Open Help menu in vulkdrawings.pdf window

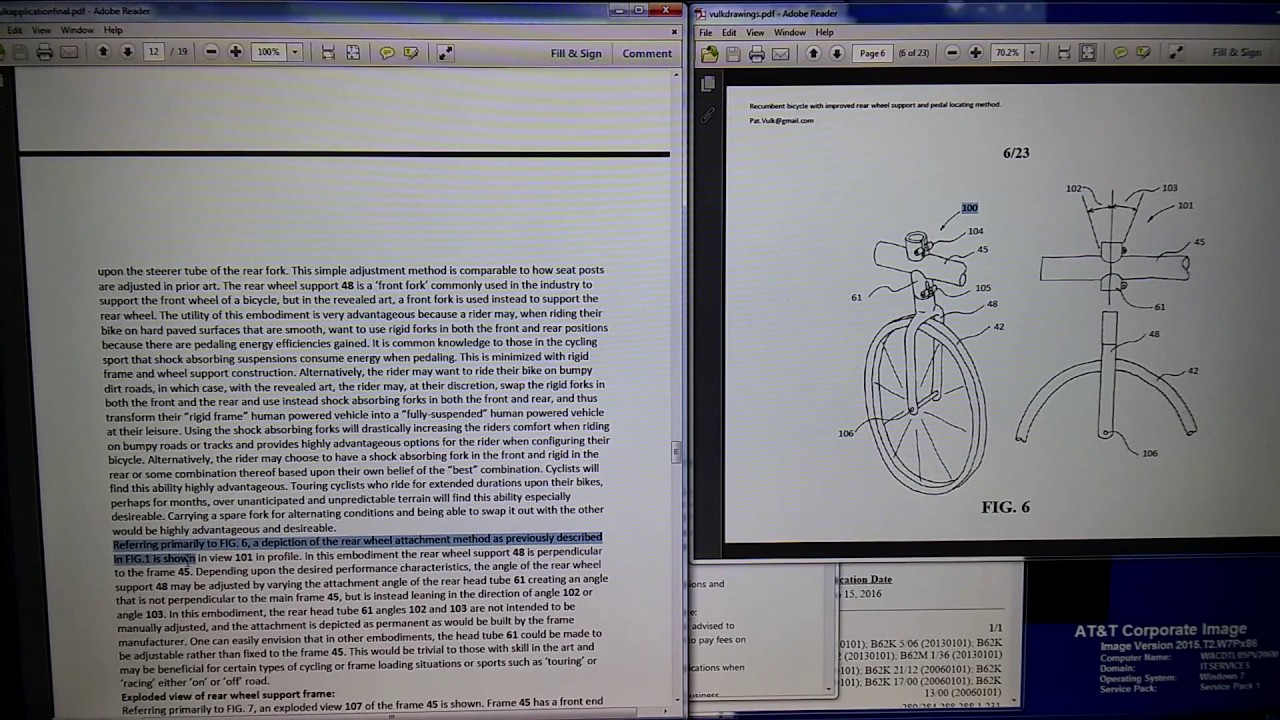pyautogui.click(x=824, y=32)
